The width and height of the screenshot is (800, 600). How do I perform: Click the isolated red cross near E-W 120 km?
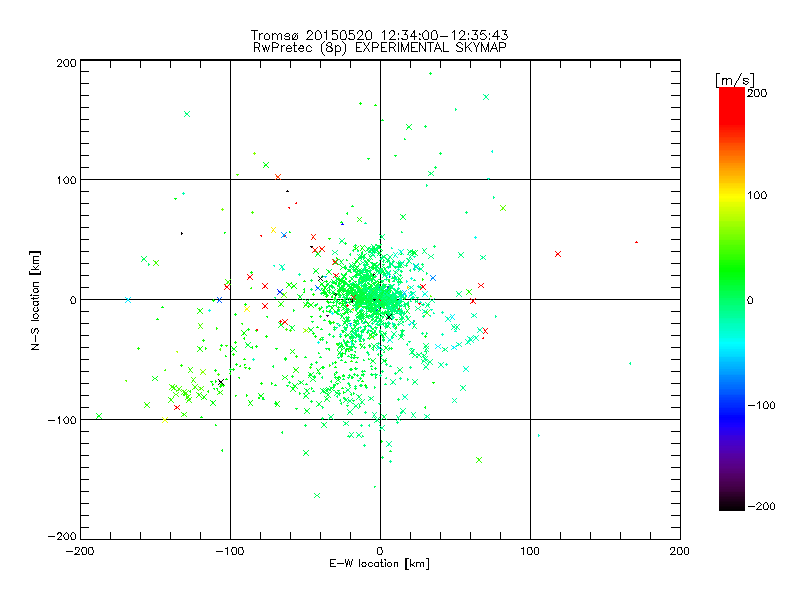pyautogui.click(x=558, y=254)
